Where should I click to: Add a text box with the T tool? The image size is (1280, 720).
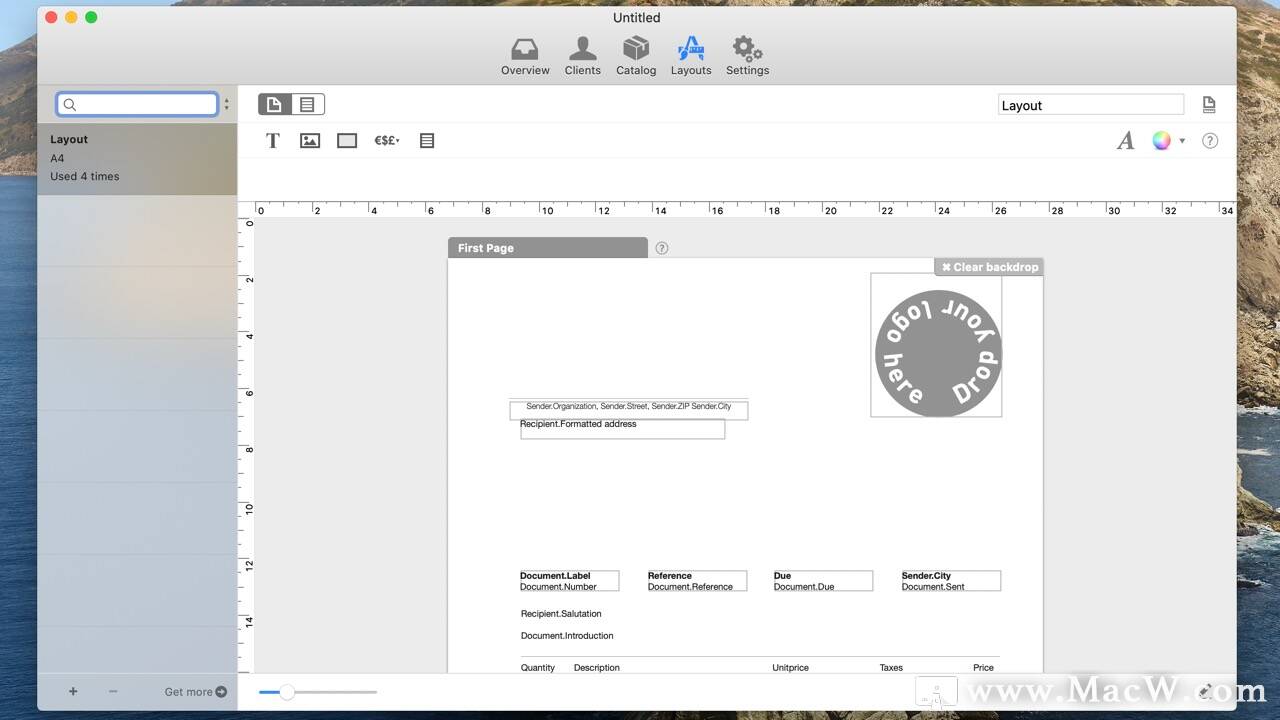272,141
